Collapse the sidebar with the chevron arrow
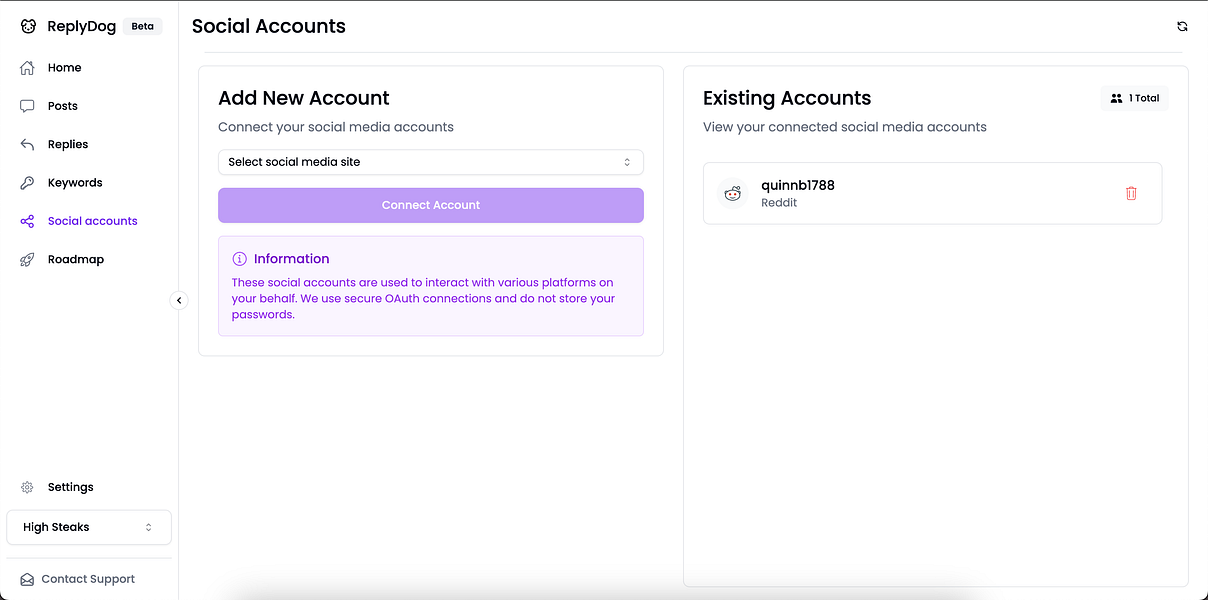 [x=179, y=300]
